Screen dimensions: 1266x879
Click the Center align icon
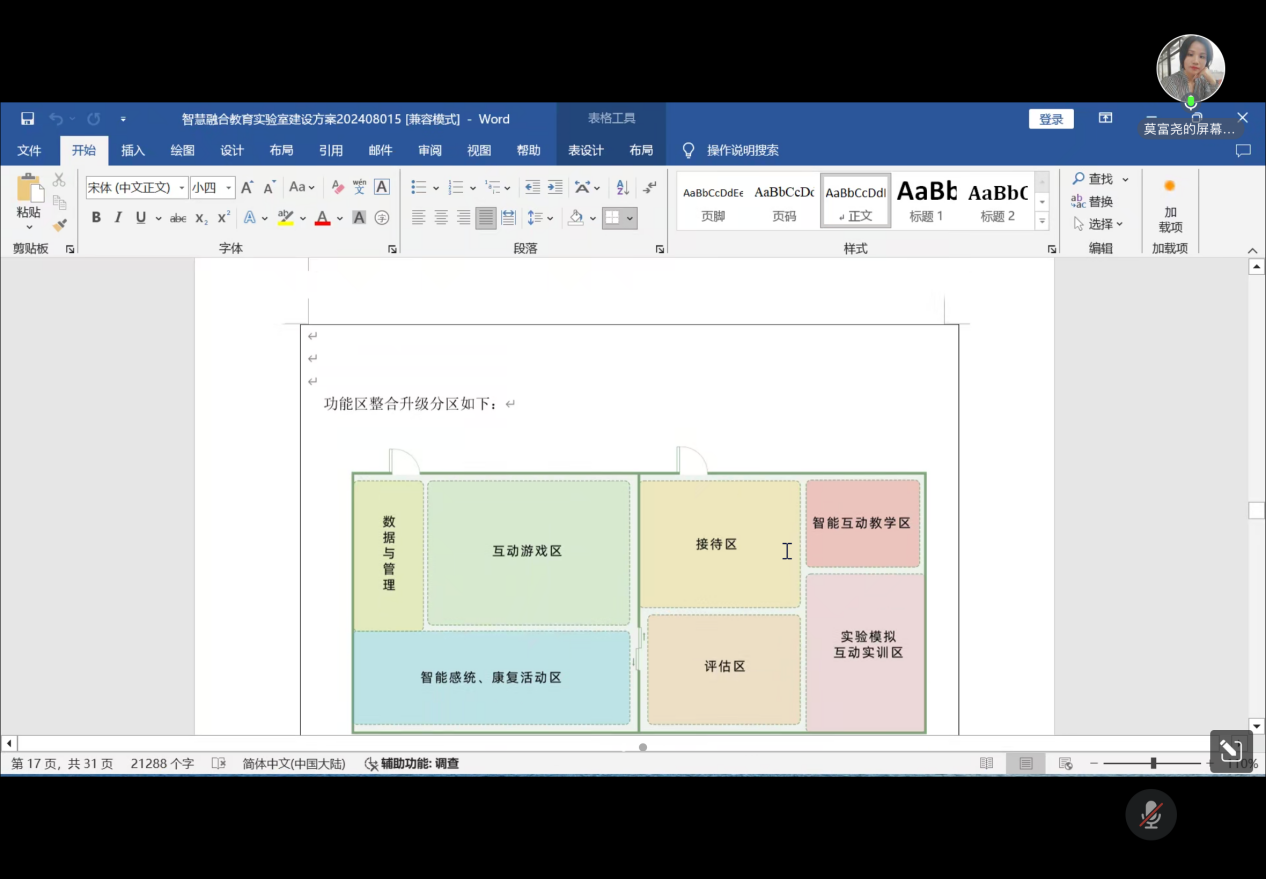(441, 217)
